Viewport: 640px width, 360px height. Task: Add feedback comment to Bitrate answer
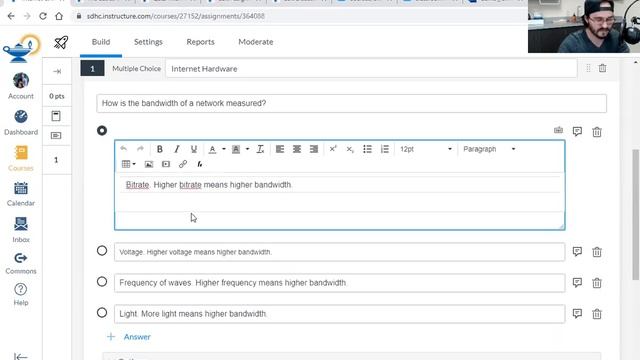click(x=577, y=131)
